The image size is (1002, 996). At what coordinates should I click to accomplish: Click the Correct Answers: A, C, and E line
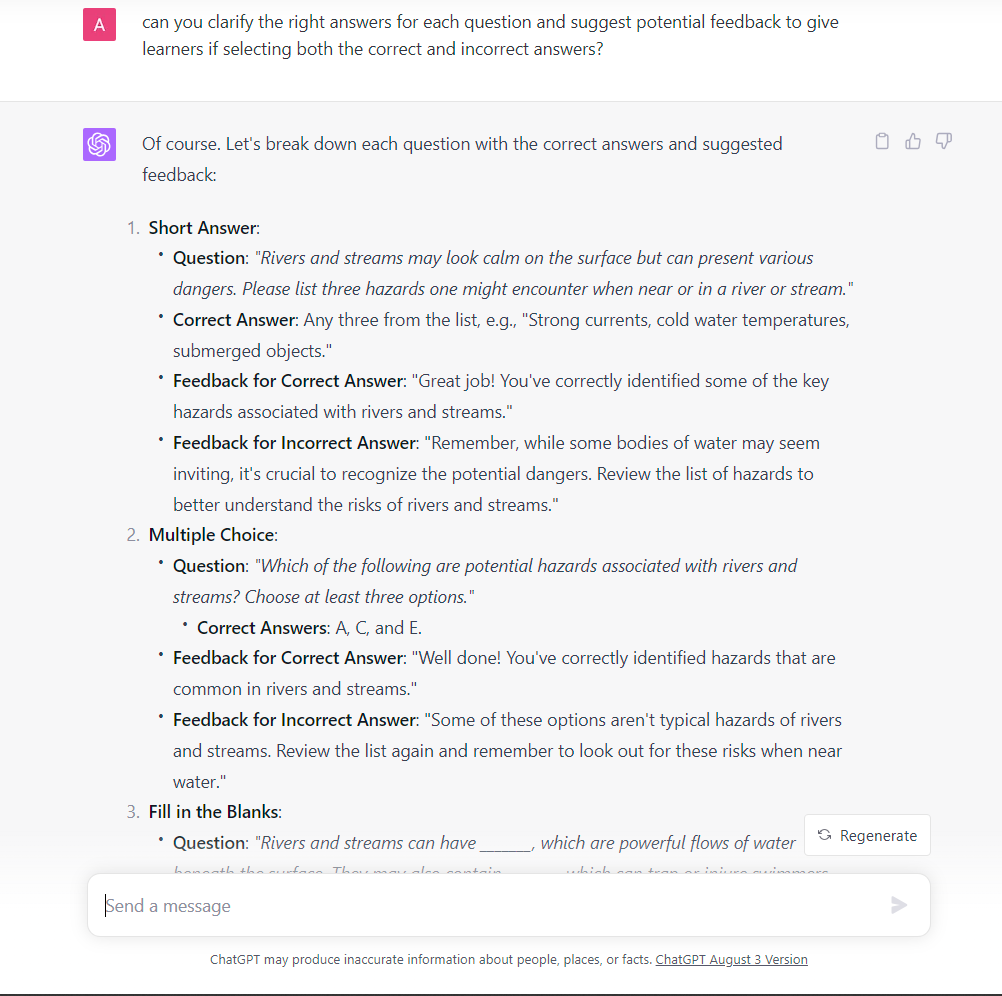[x=309, y=628]
